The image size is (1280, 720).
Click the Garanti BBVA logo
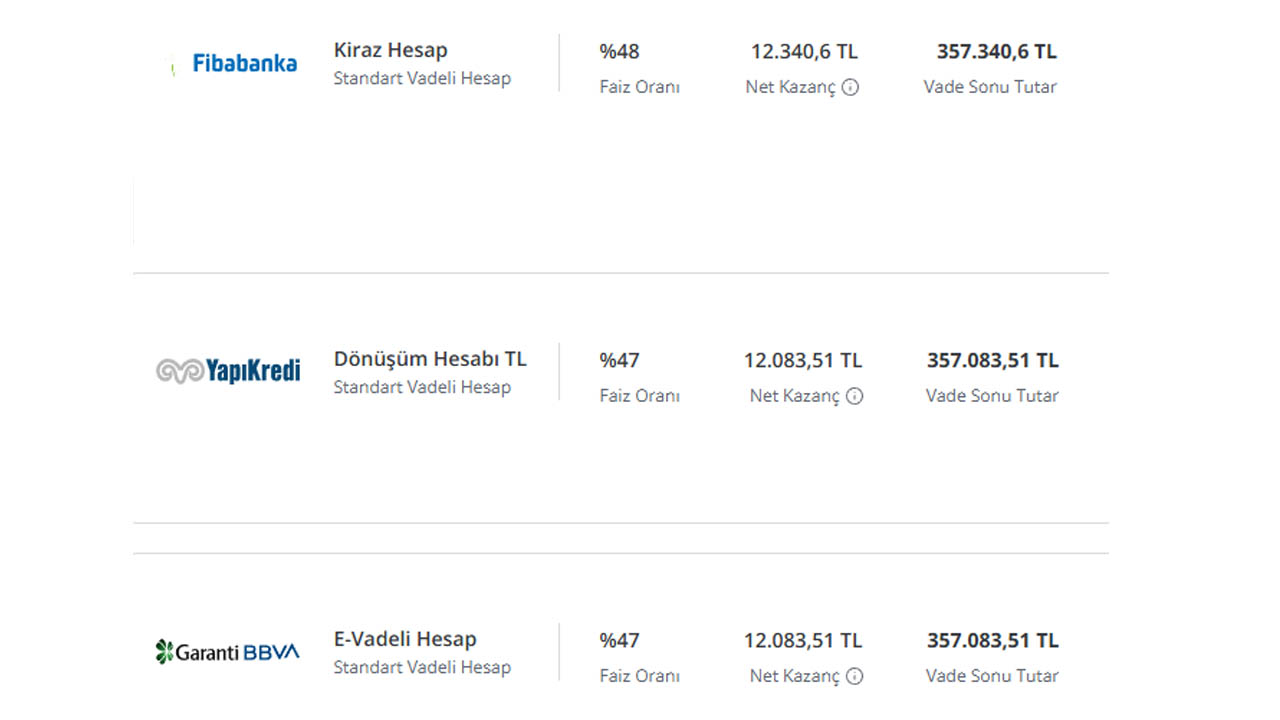coord(227,652)
